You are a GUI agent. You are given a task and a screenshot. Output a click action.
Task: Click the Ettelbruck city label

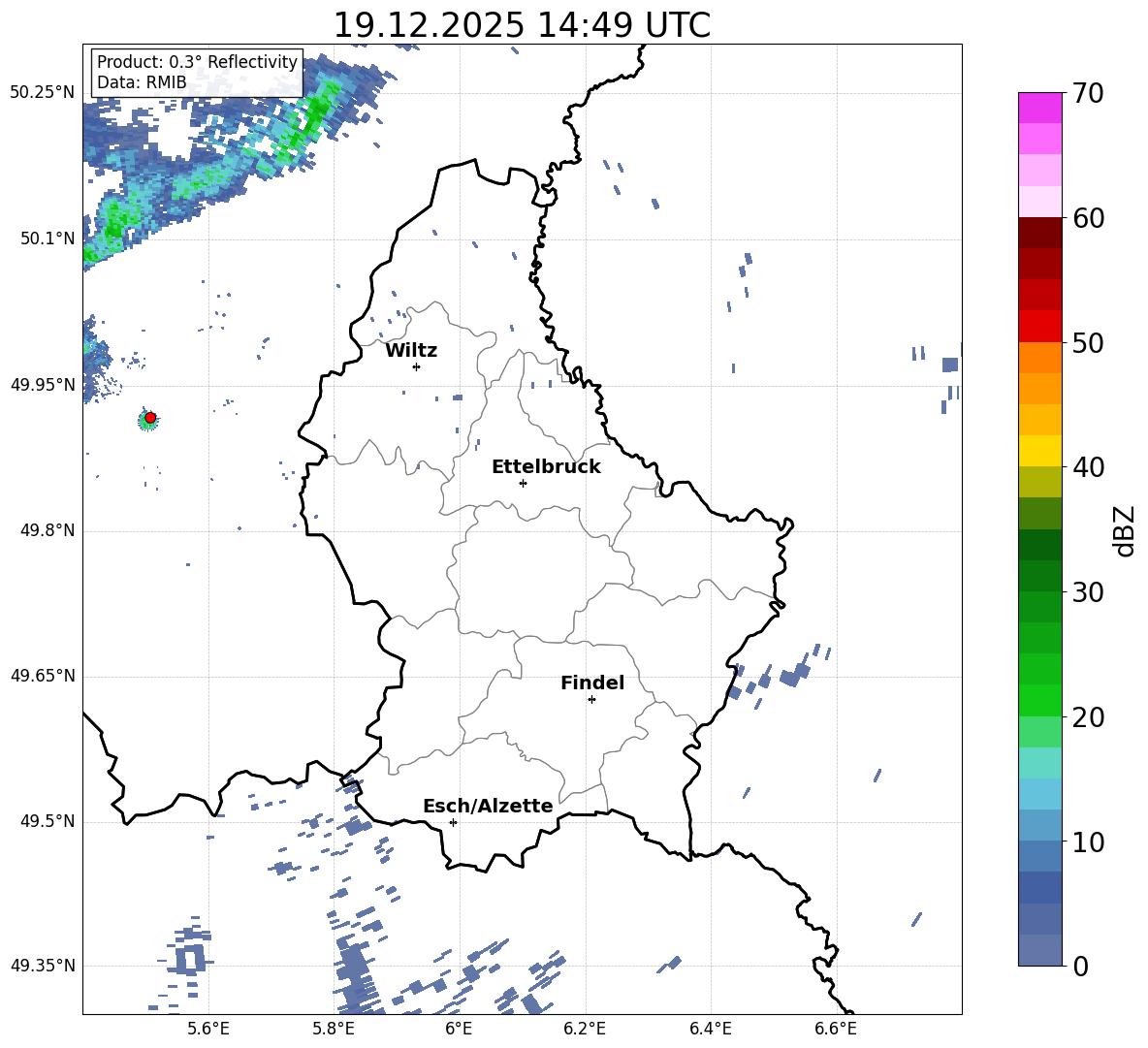pyautogui.click(x=546, y=467)
